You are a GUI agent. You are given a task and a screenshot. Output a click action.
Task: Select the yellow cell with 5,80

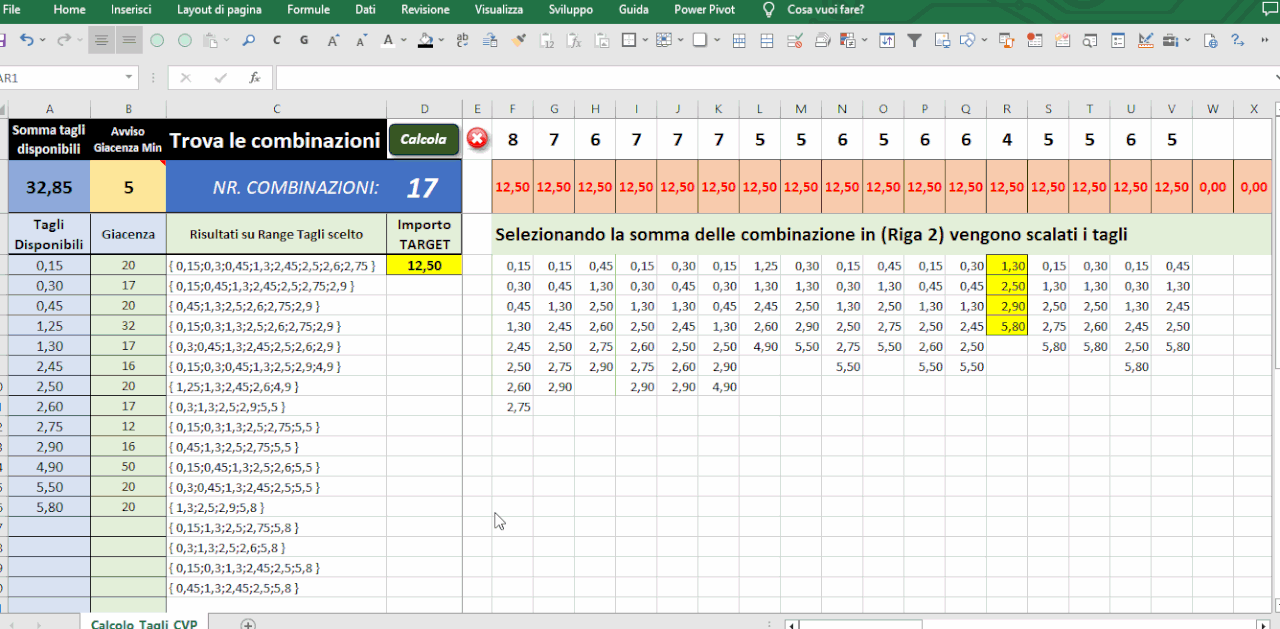click(x=1007, y=326)
